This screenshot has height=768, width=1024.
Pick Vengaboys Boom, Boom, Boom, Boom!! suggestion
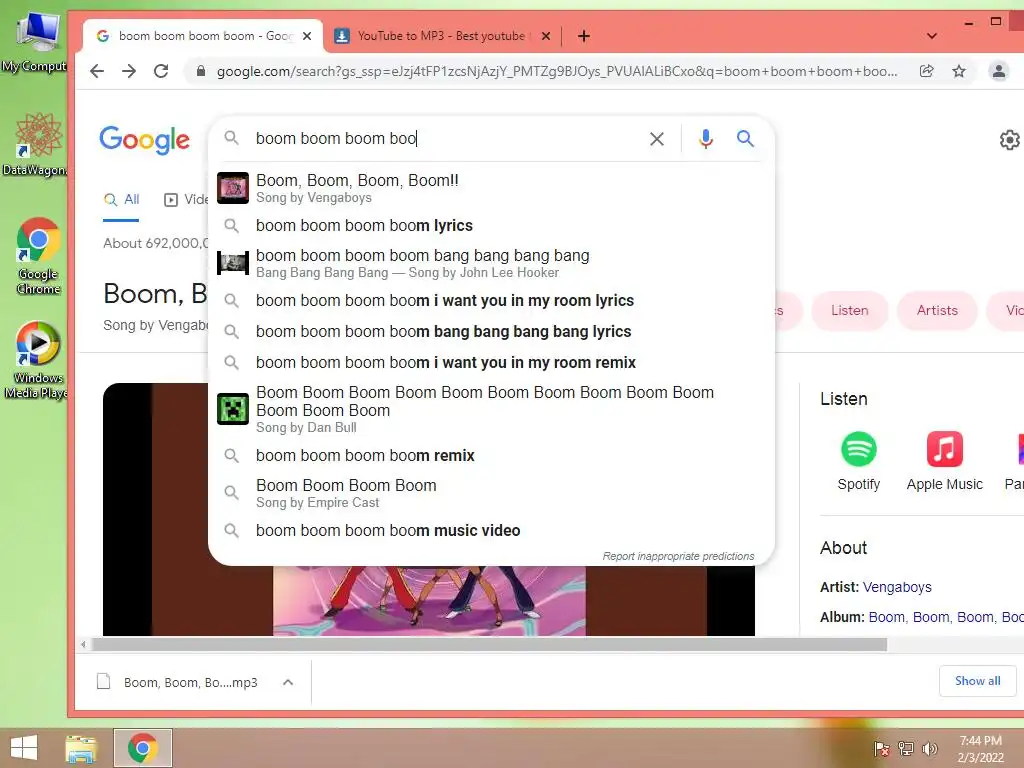pyautogui.click(x=491, y=188)
